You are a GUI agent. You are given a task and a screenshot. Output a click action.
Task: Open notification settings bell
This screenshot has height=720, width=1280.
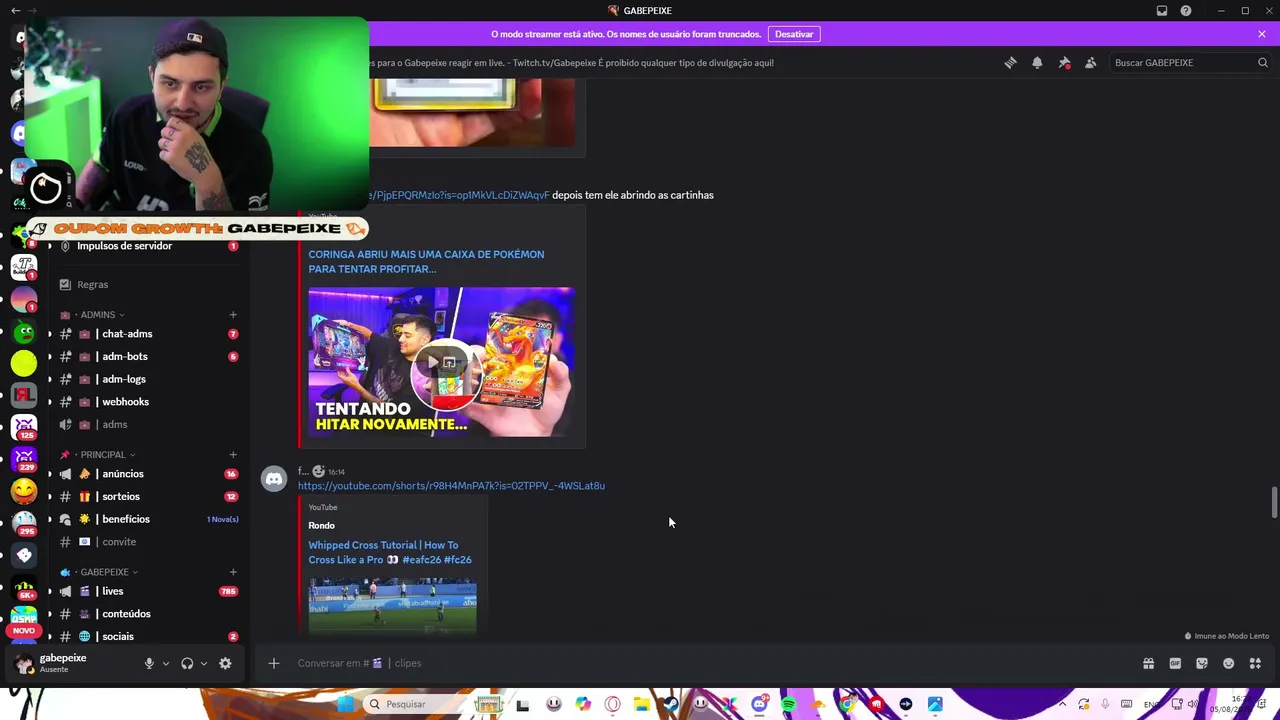coord(1037,63)
